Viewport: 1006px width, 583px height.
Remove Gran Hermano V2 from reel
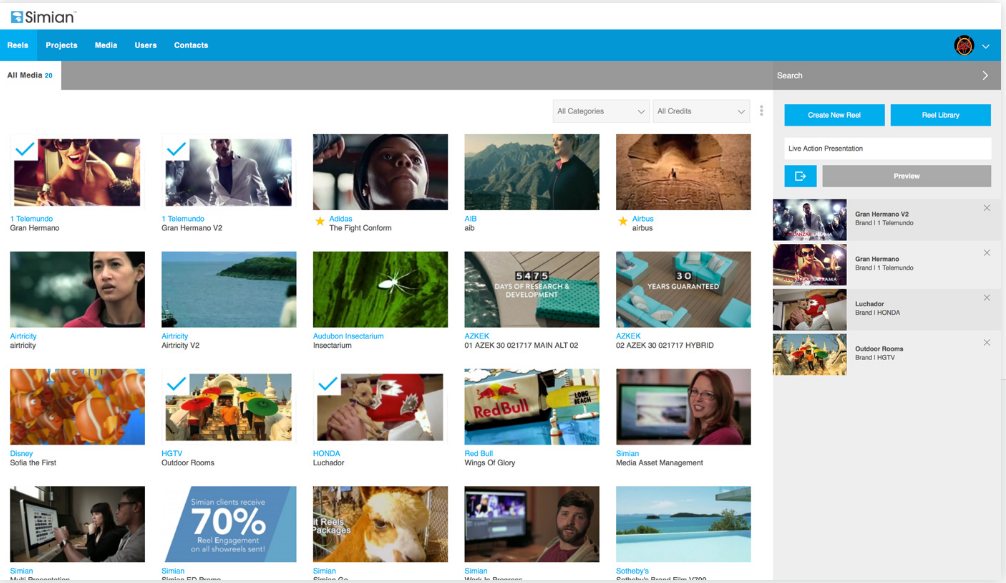(987, 208)
